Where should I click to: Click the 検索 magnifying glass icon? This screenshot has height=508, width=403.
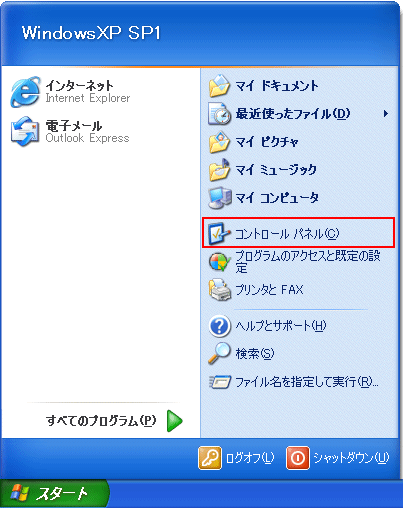tap(219, 353)
